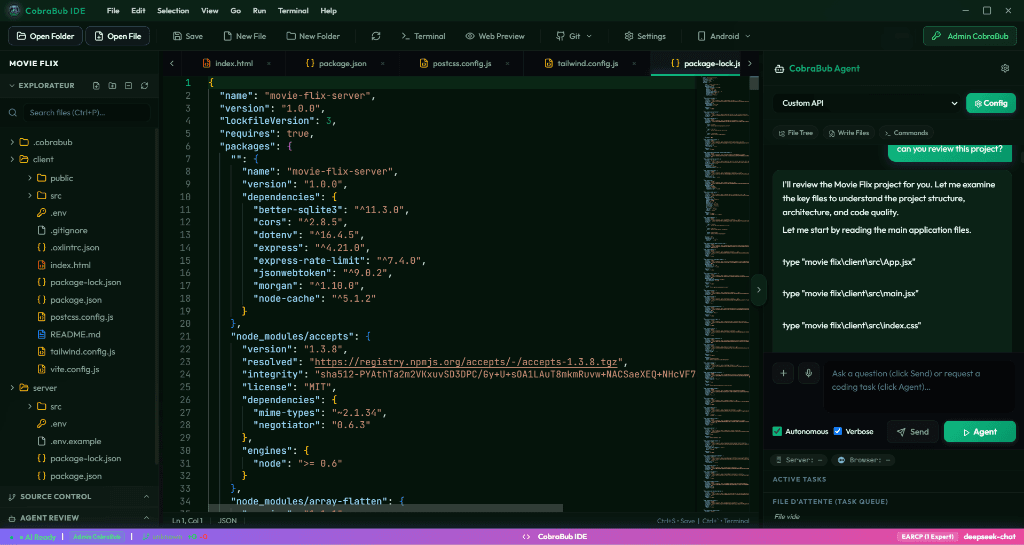Focus the Search files input

coord(86,113)
